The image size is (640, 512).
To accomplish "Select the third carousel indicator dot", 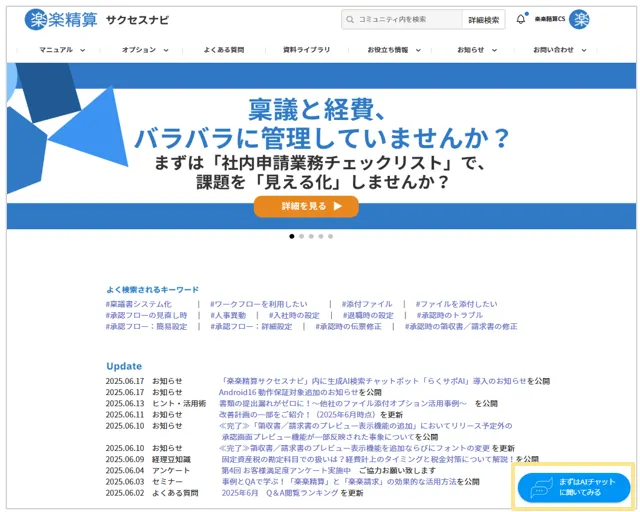I will click(311, 237).
